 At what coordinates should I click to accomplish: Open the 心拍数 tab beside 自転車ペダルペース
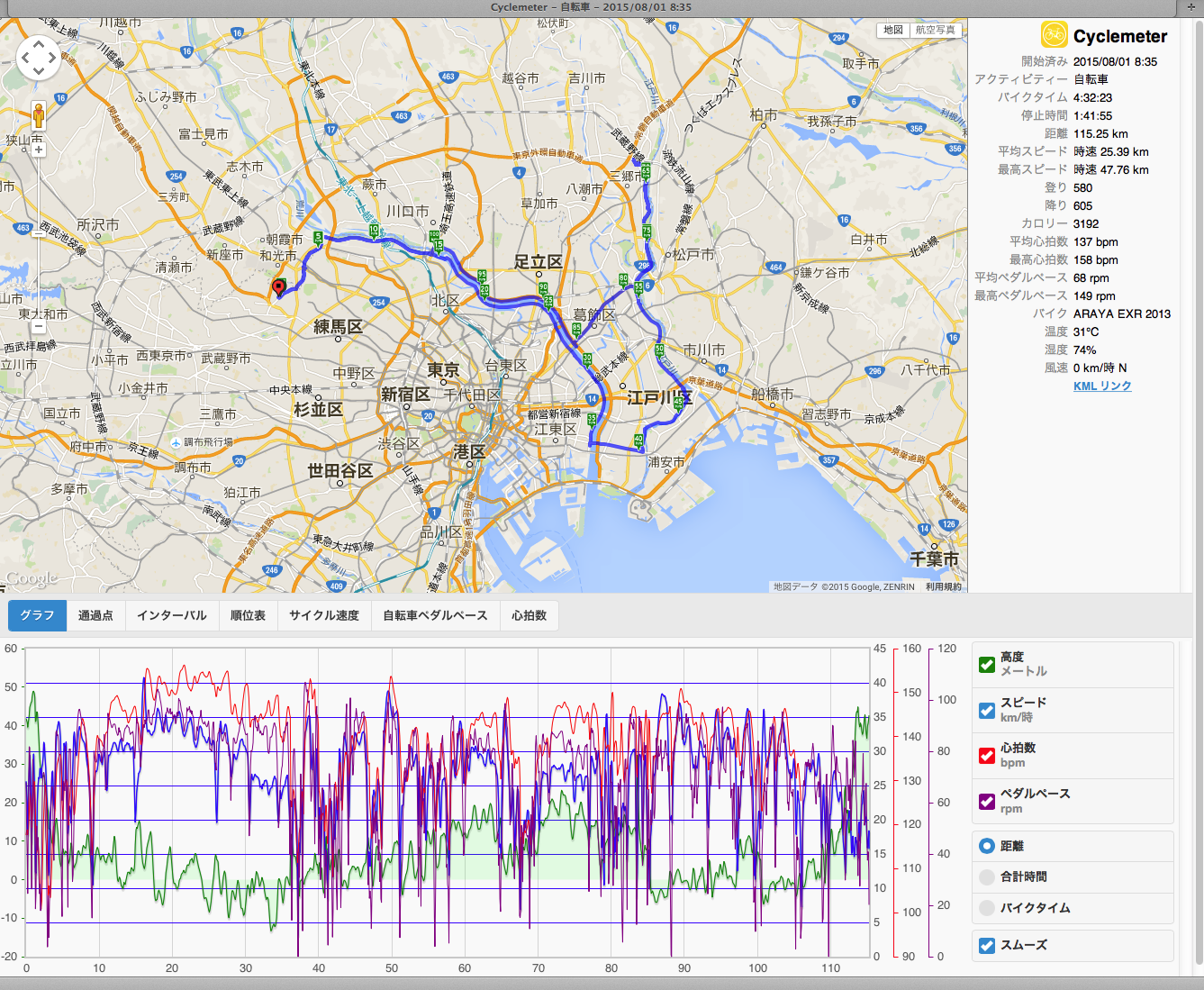coord(529,615)
